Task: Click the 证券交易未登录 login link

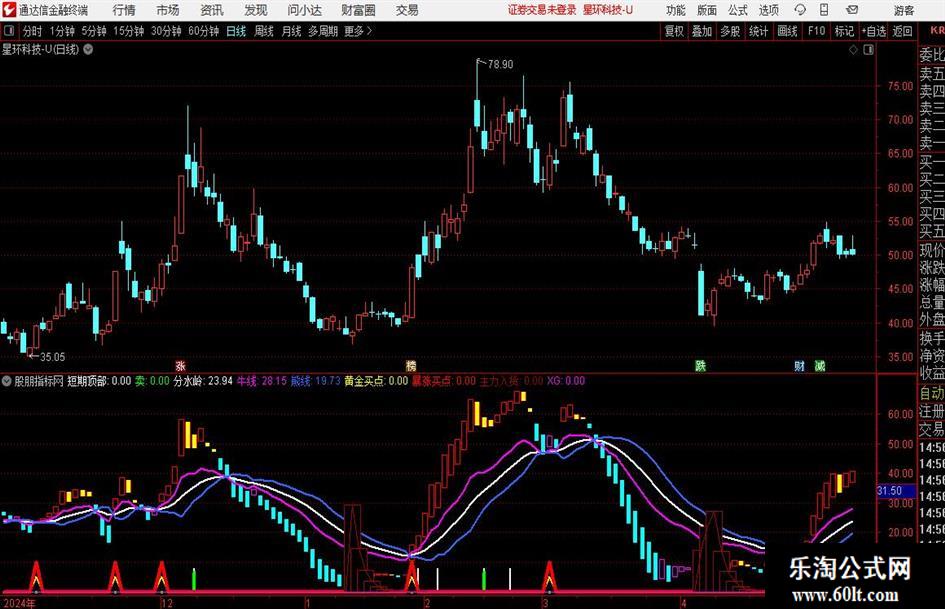Action: click(x=542, y=10)
